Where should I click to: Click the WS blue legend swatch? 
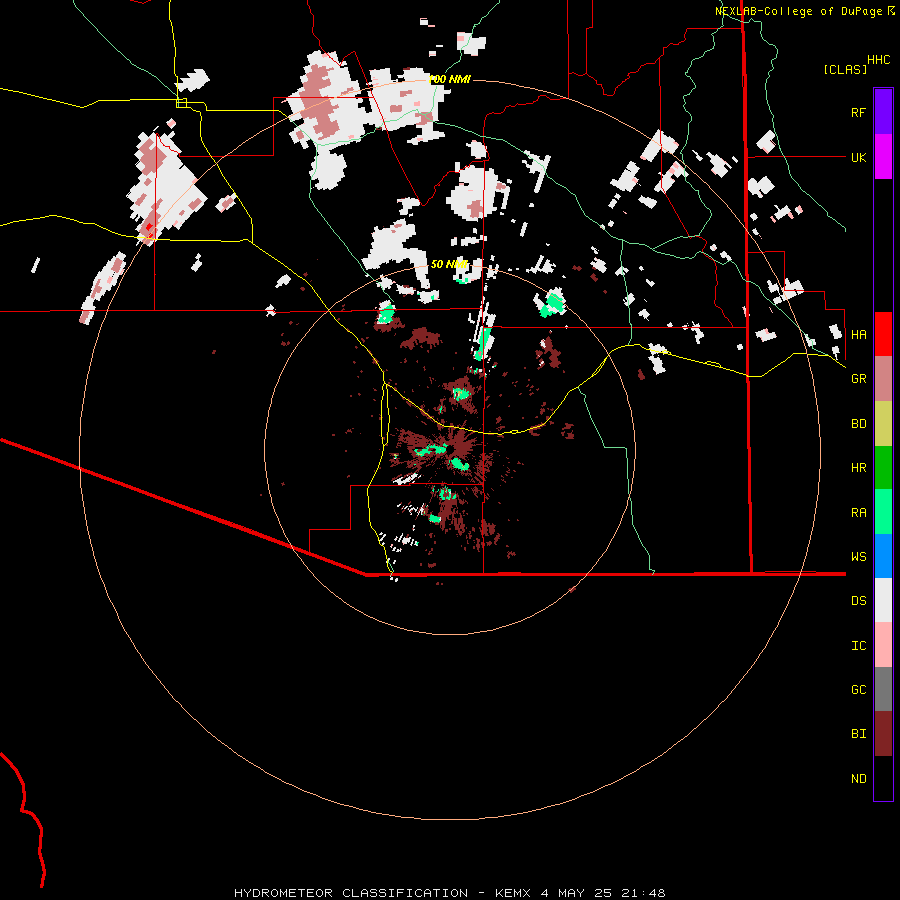tap(883, 556)
